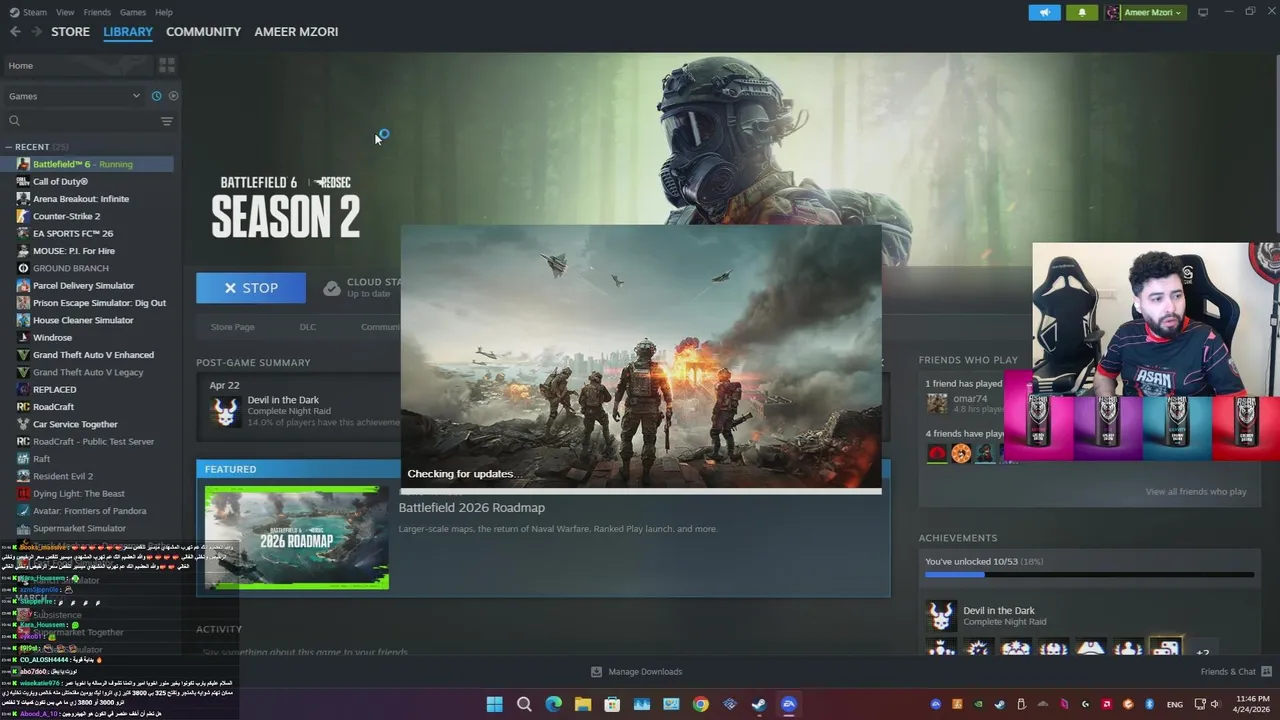Open the Friends menu
Screen dimensions: 1280x720
97,12
